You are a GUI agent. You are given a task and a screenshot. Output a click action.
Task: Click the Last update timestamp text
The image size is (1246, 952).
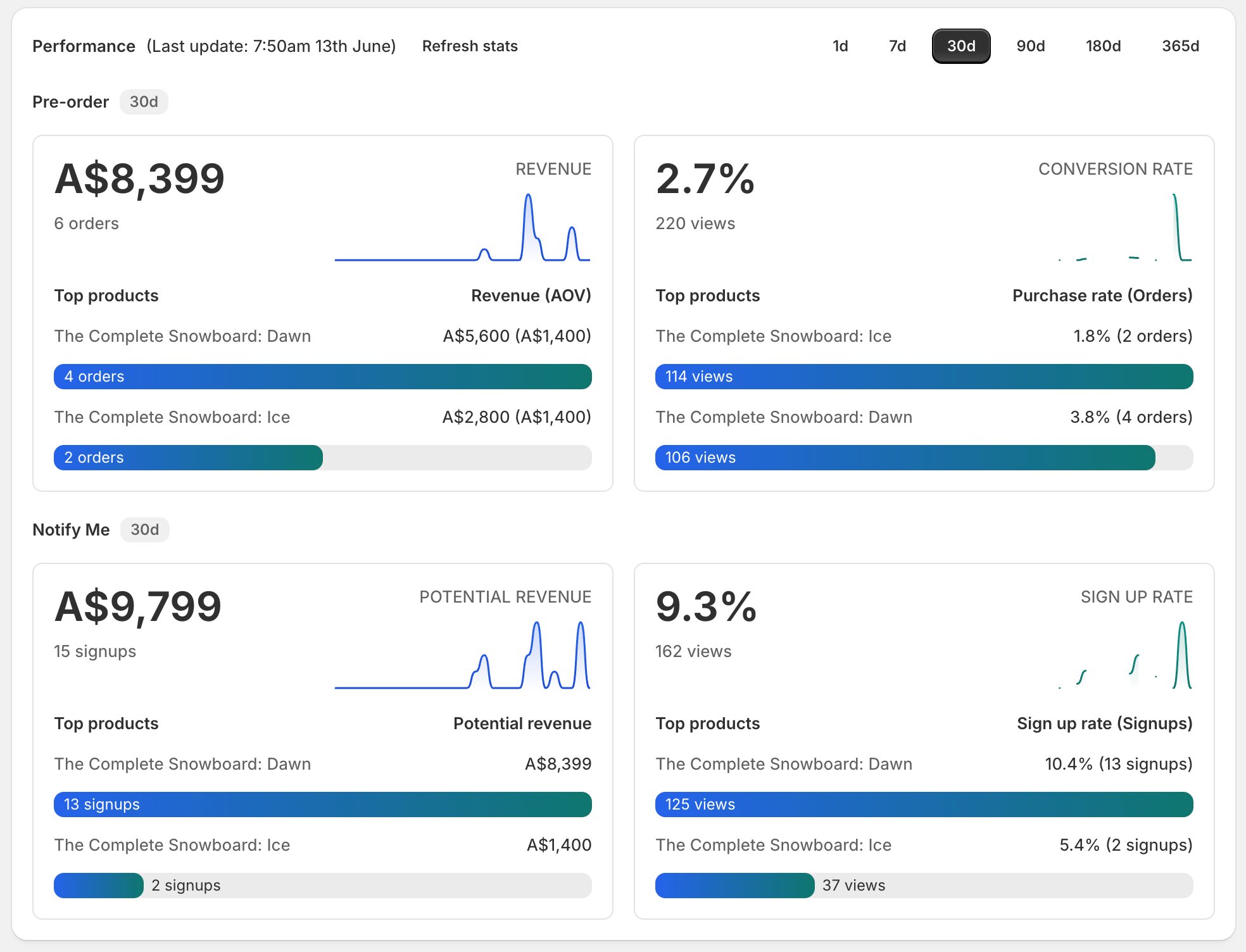tap(271, 46)
